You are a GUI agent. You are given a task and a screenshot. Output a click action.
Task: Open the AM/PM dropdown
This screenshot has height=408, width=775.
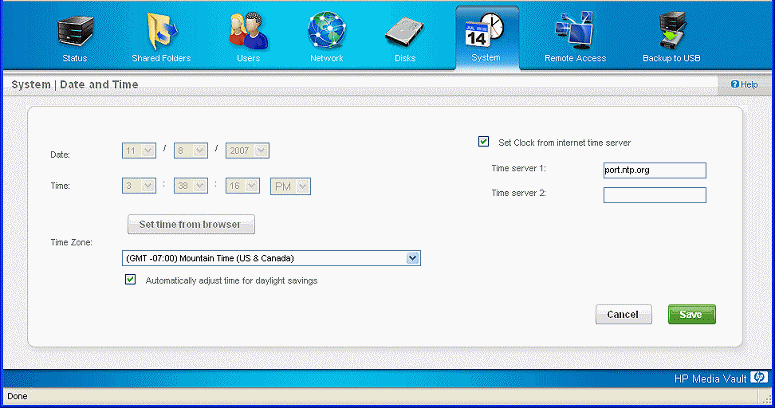point(303,186)
